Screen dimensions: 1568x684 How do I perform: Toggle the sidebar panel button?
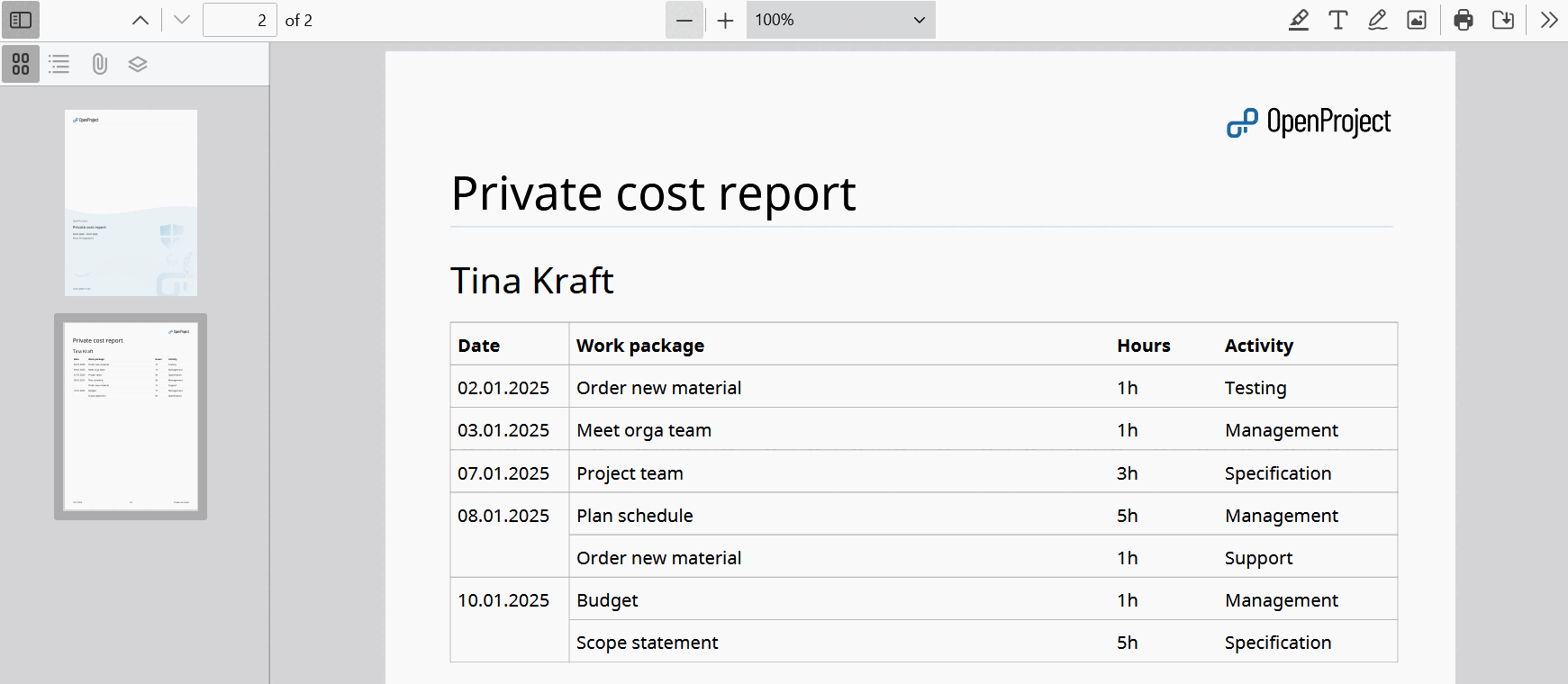point(21,20)
